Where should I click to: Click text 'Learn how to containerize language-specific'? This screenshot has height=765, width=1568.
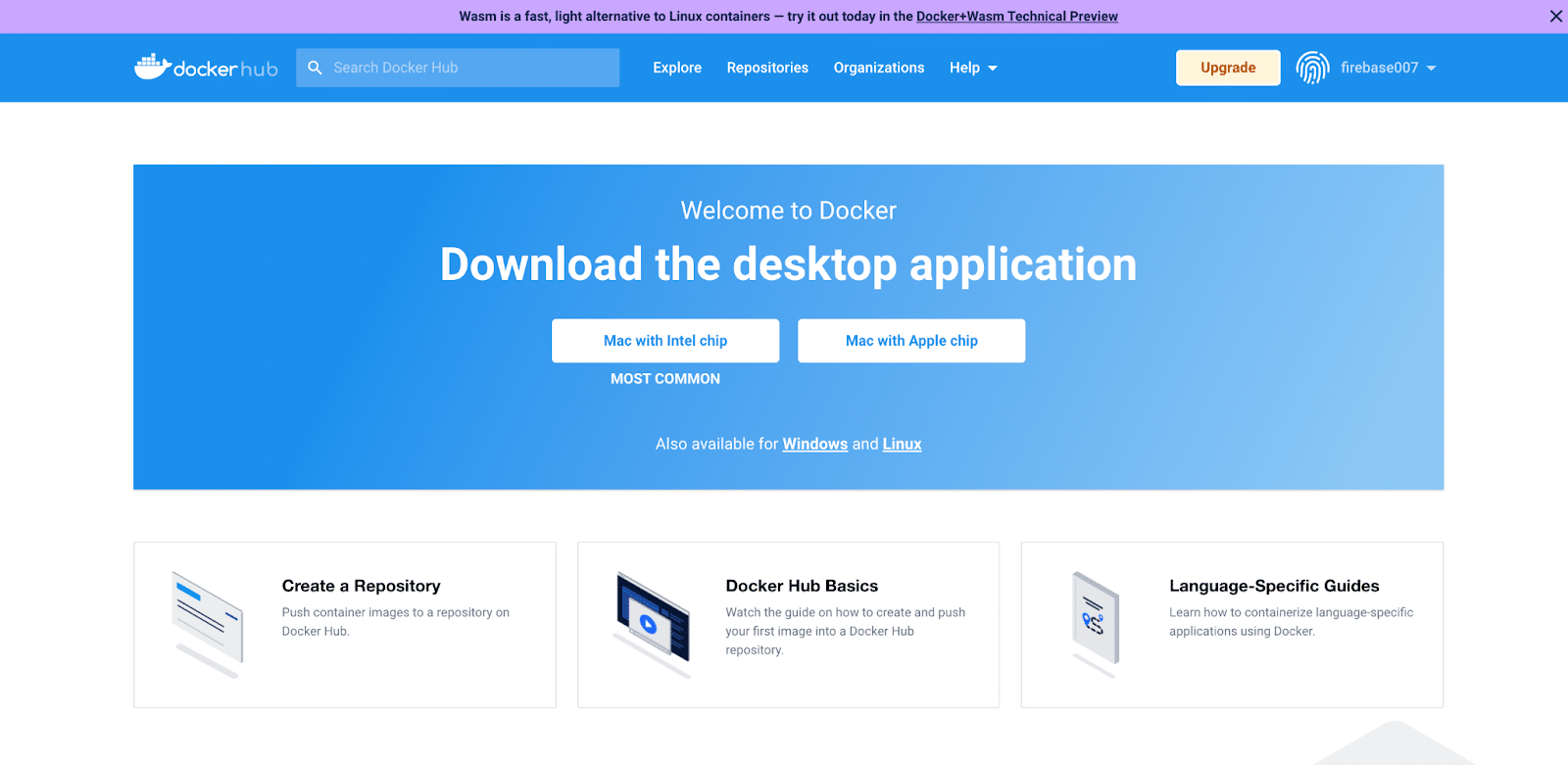point(1292,612)
